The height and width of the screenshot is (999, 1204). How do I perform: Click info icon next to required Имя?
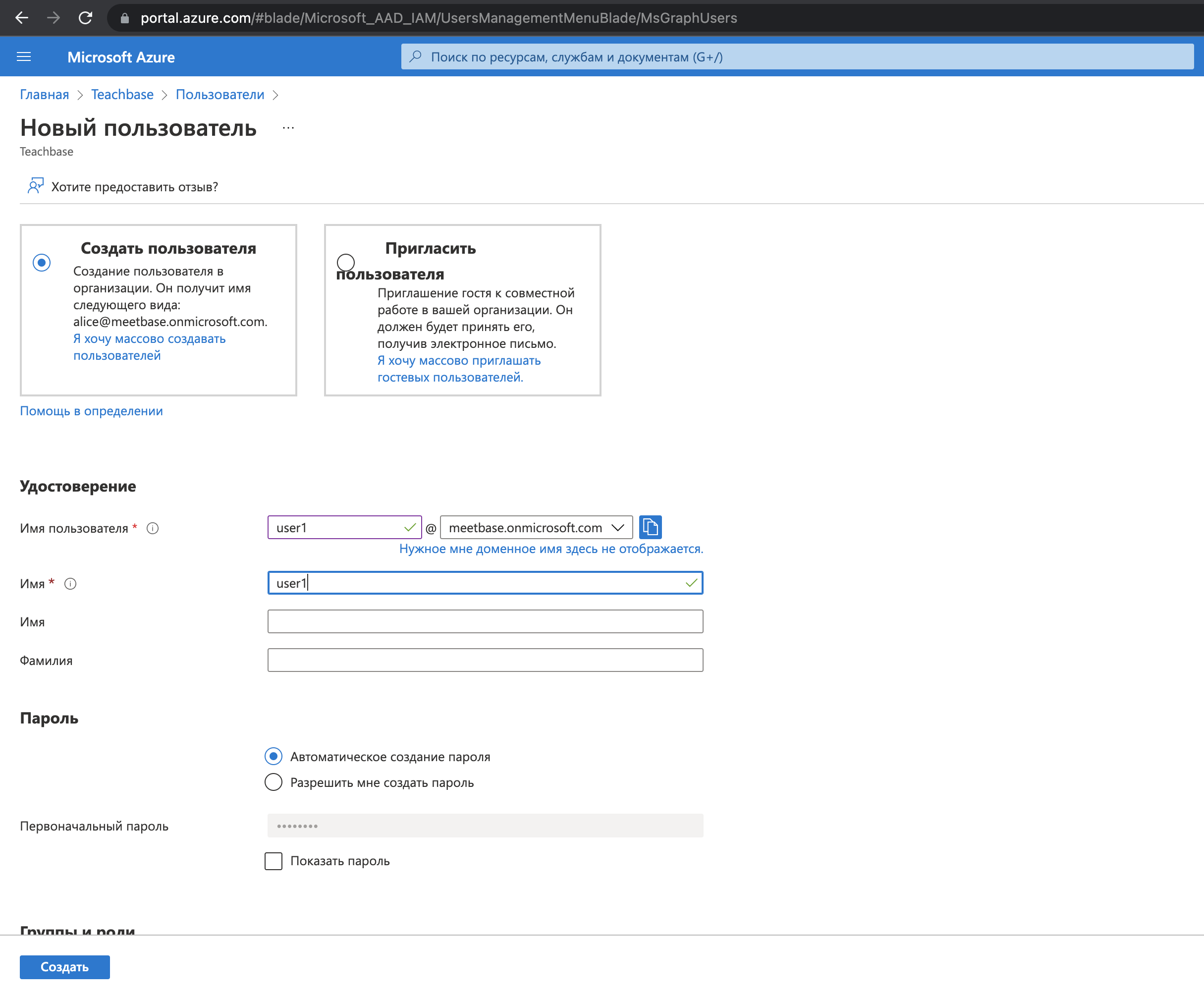point(70,584)
